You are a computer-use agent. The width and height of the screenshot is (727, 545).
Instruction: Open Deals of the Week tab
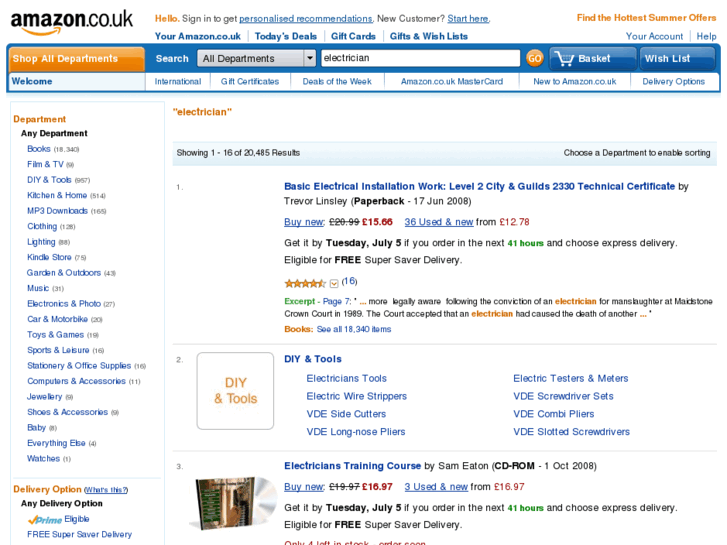coord(337,82)
